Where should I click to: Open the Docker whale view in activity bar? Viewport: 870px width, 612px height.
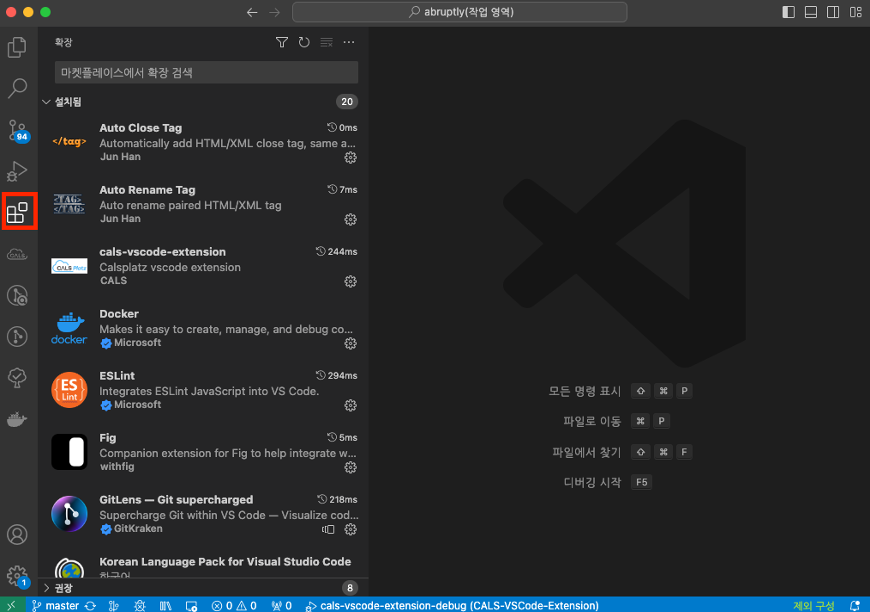tap(17, 419)
